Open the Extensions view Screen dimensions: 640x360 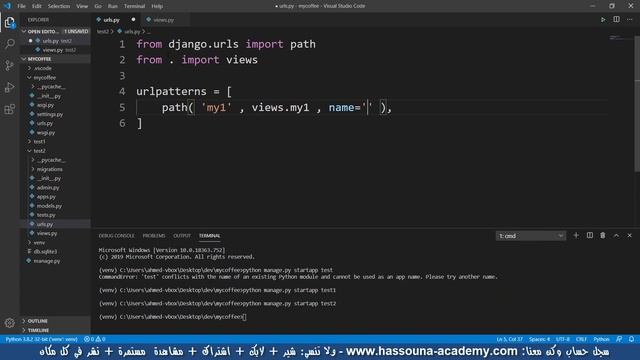pos(10,109)
